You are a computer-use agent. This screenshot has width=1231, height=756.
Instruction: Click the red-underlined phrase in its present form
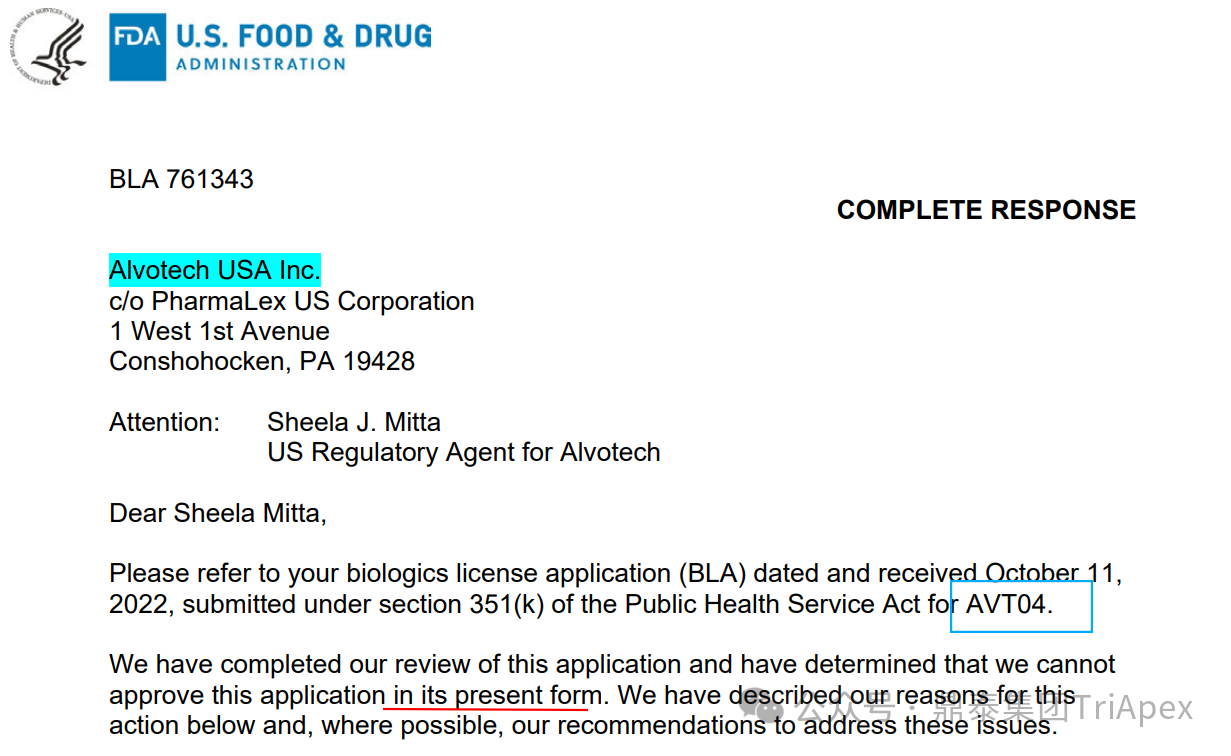[x=497, y=695]
